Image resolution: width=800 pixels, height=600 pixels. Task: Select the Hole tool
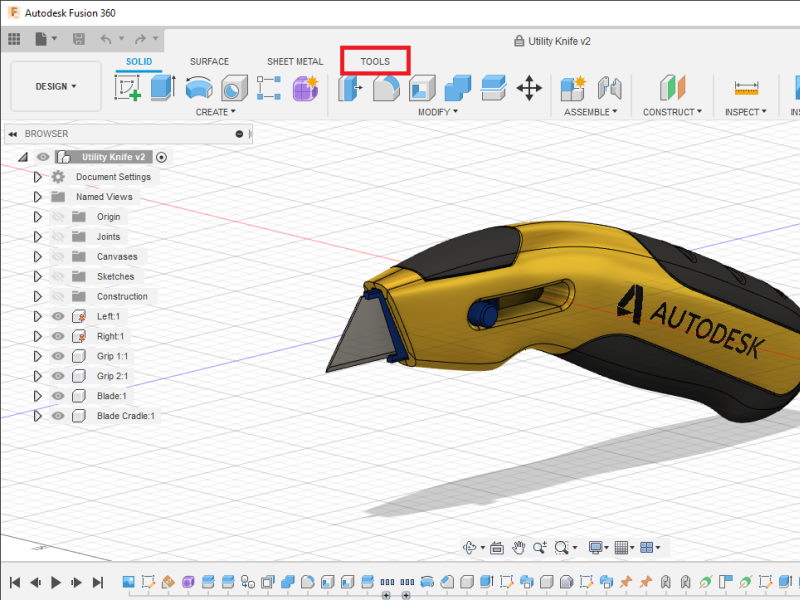click(234, 88)
